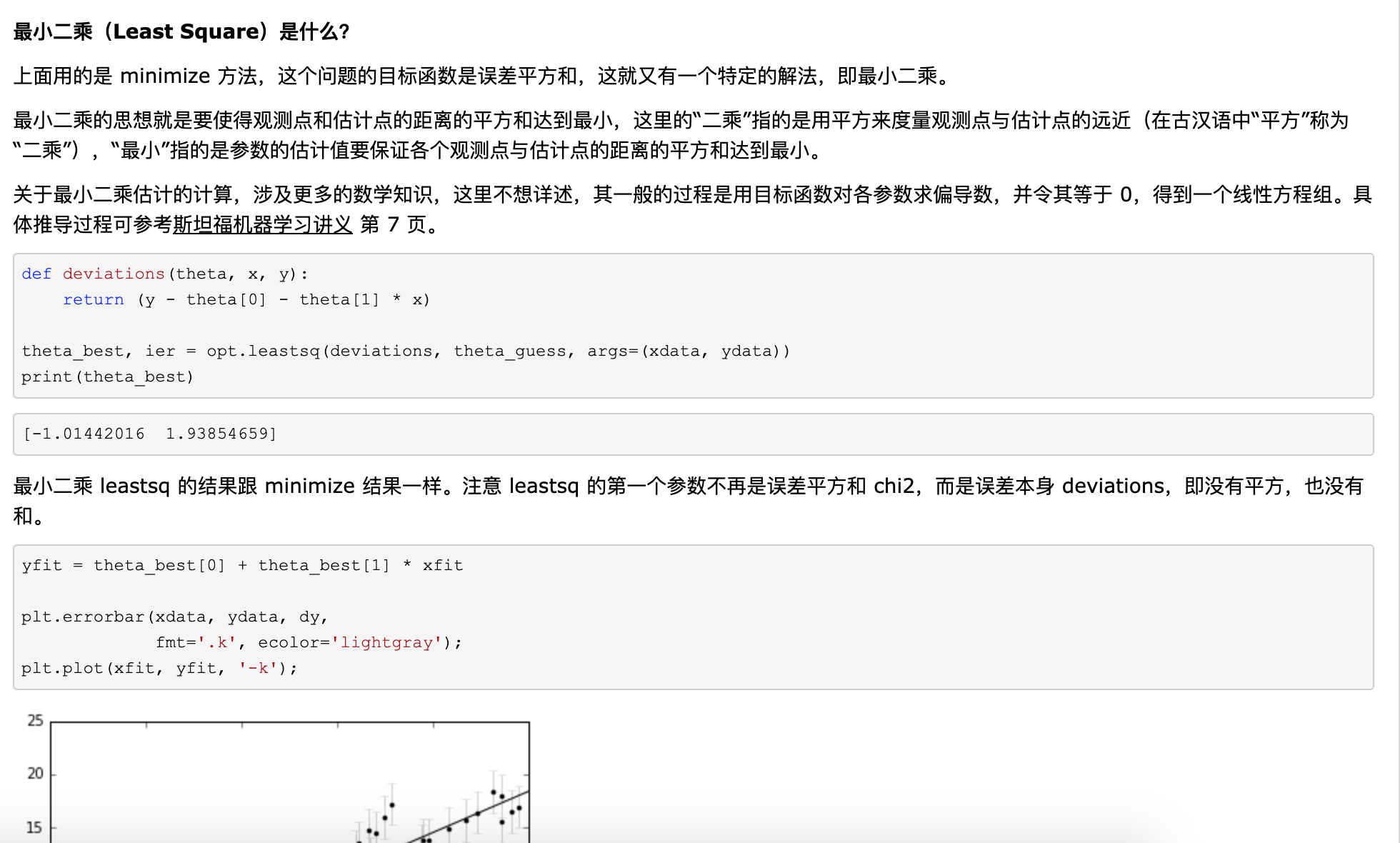Click the 'def deviations(theta, x, y):' code line
The width and height of the screenshot is (1400, 843).
click(x=164, y=274)
